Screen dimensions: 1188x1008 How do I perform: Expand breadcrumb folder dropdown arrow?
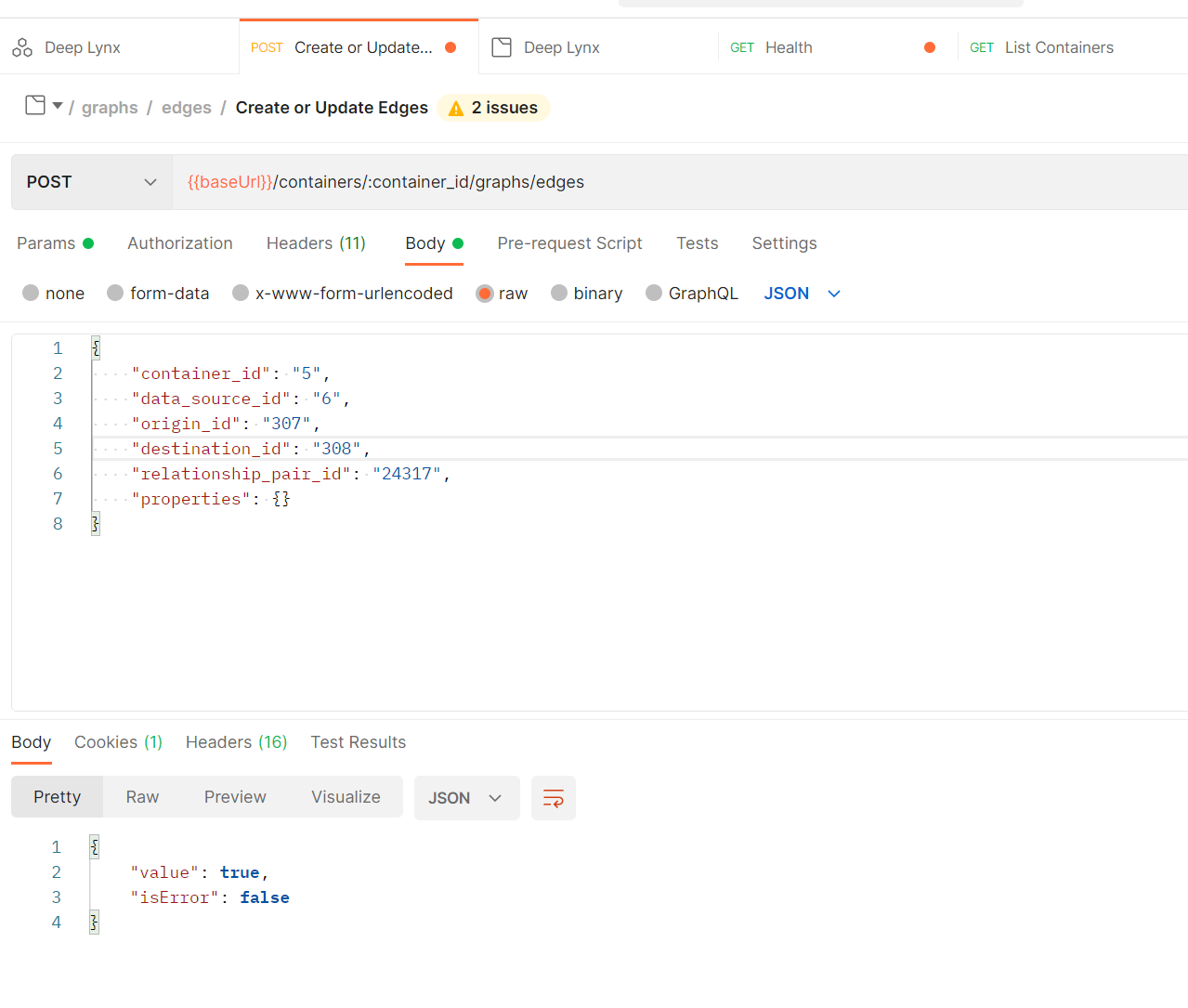pos(58,106)
